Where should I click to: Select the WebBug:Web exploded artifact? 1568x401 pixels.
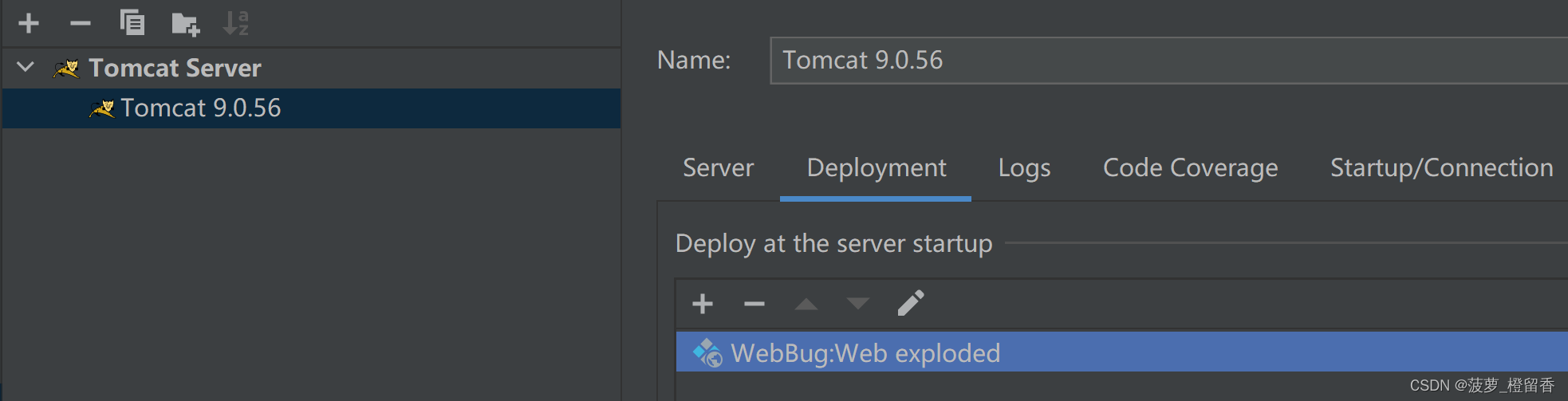pyautogui.click(x=1122, y=352)
